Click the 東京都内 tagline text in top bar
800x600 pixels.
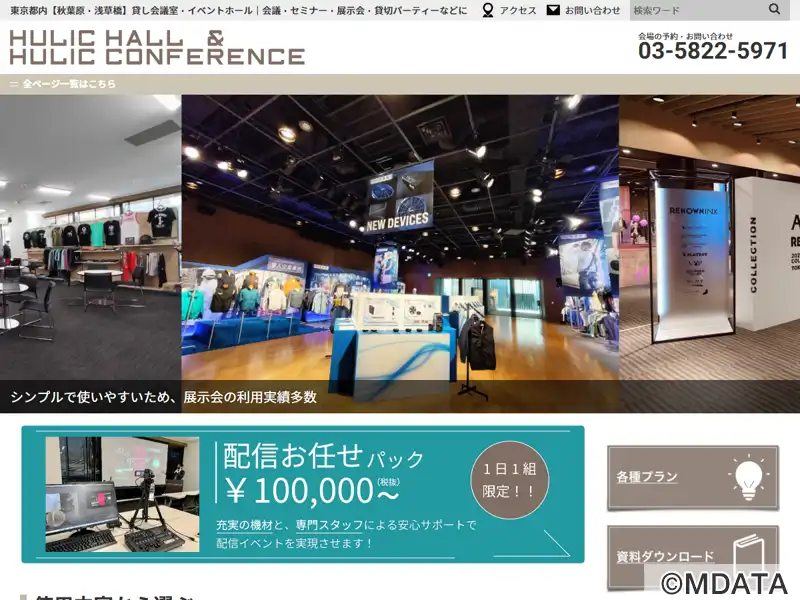238,10
